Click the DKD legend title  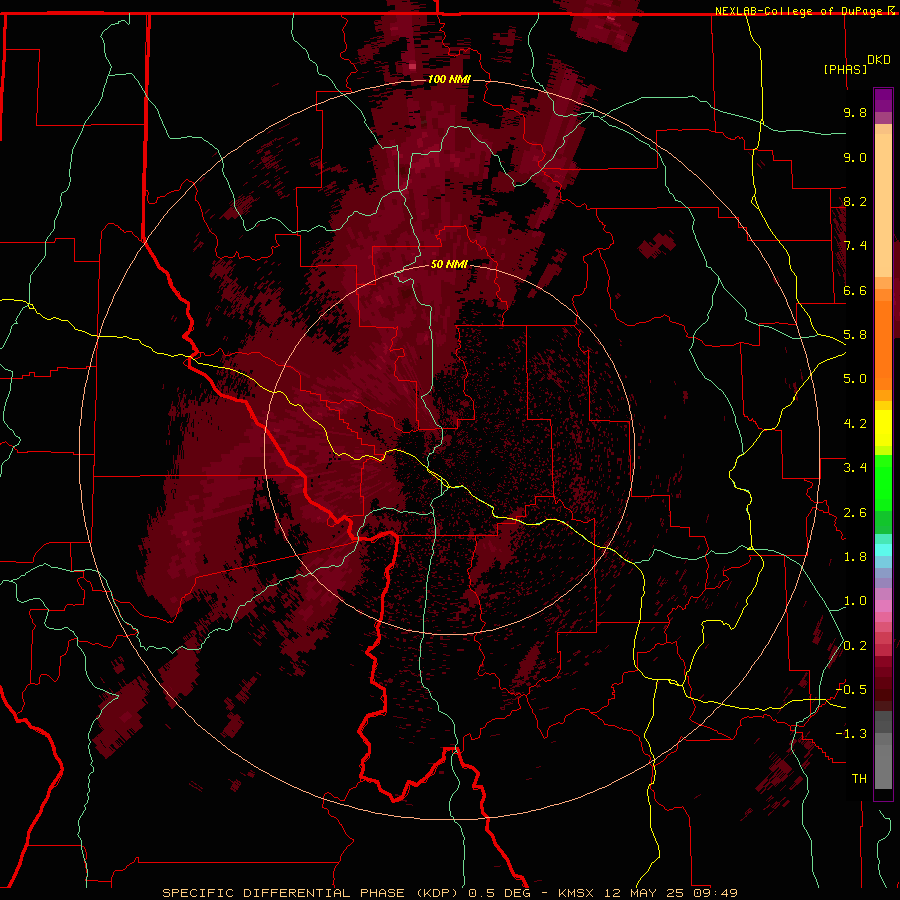coord(879,60)
